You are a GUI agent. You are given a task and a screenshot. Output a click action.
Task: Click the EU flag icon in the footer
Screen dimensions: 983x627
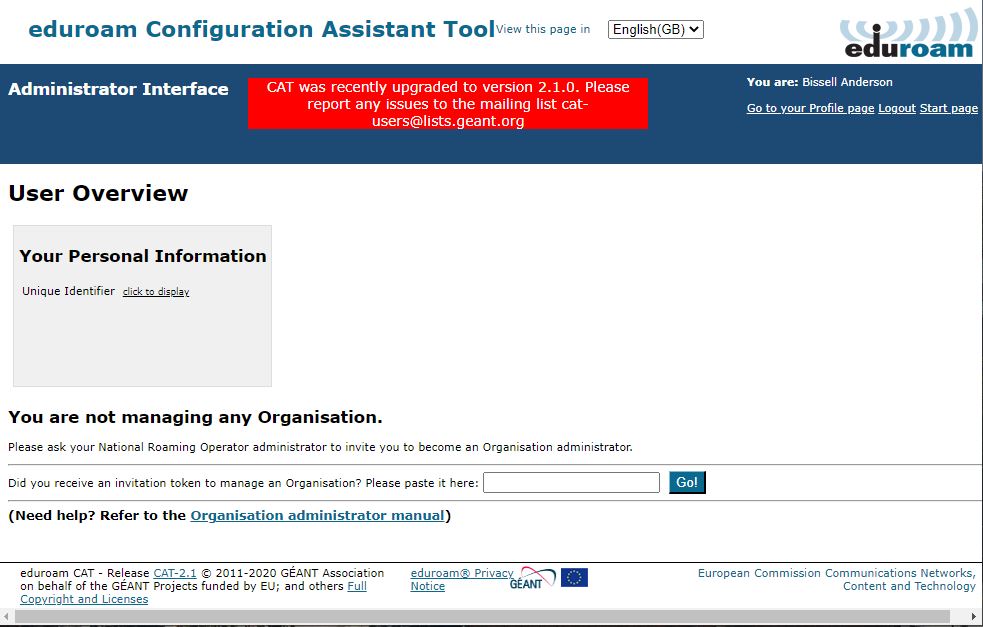(574, 577)
